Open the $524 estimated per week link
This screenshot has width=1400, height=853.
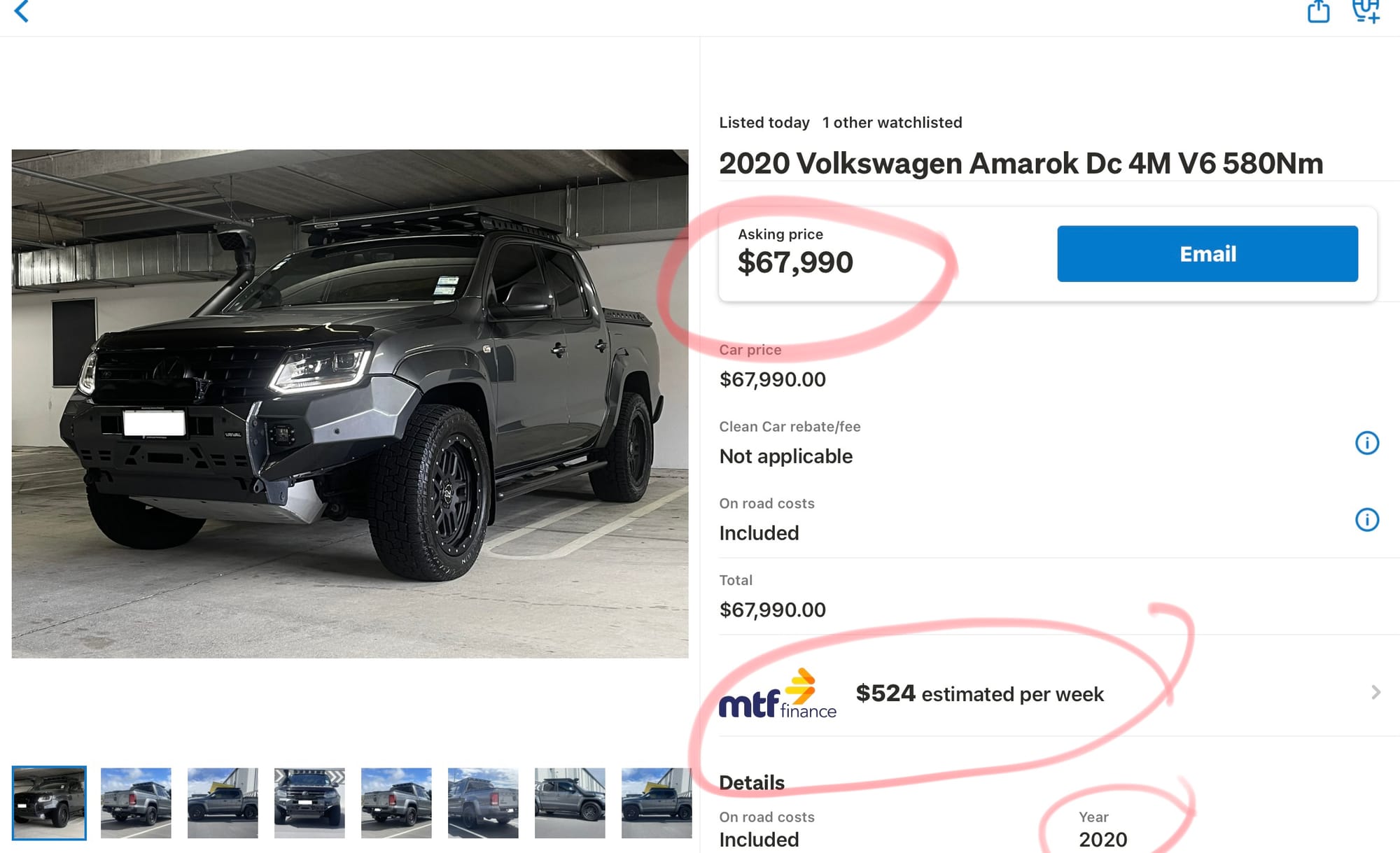tap(979, 693)
